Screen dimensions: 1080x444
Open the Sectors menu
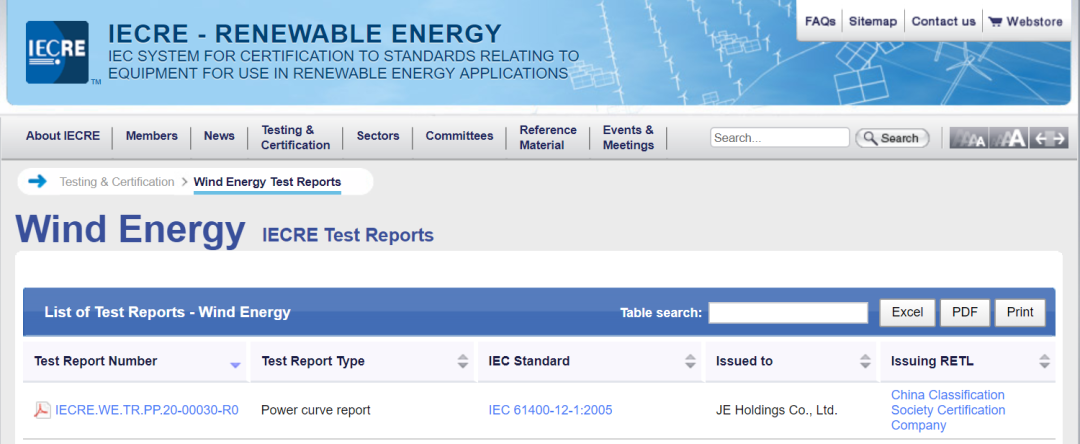pos(377,136)
